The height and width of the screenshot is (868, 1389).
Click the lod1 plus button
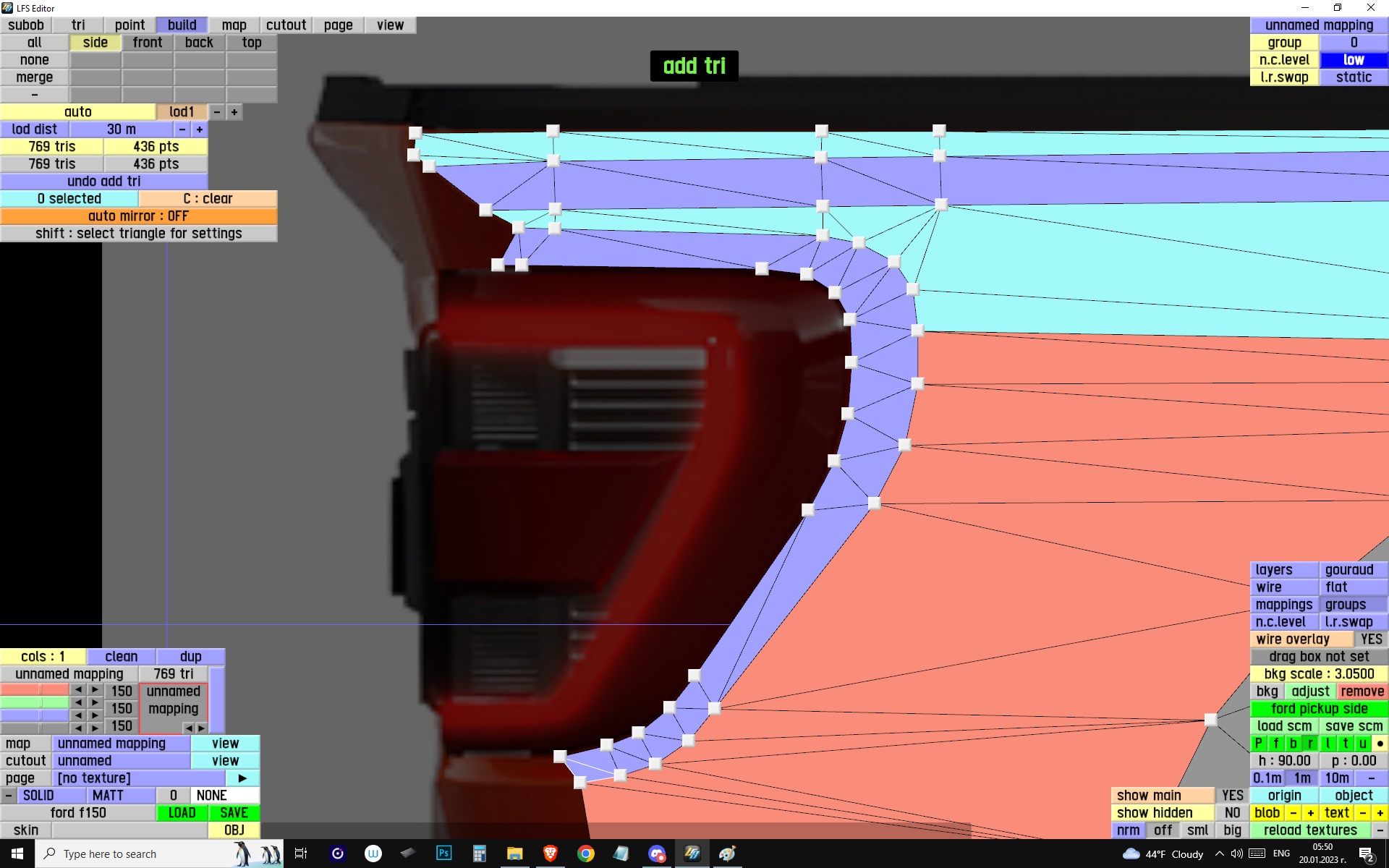pyautogui.click(x=234, y=112)
